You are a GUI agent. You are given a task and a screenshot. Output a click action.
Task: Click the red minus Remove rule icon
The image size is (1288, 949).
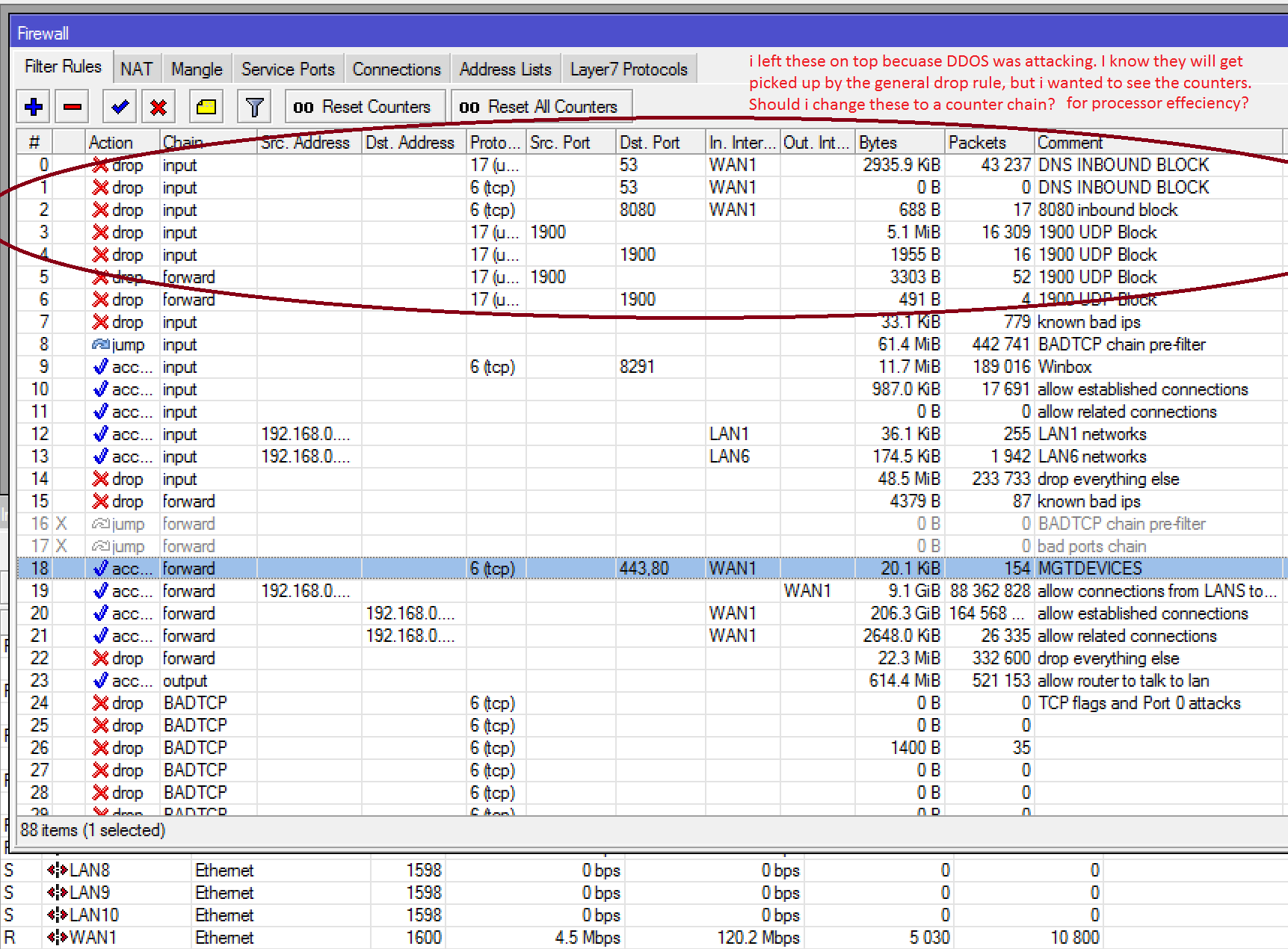click(x=73, y=107)
